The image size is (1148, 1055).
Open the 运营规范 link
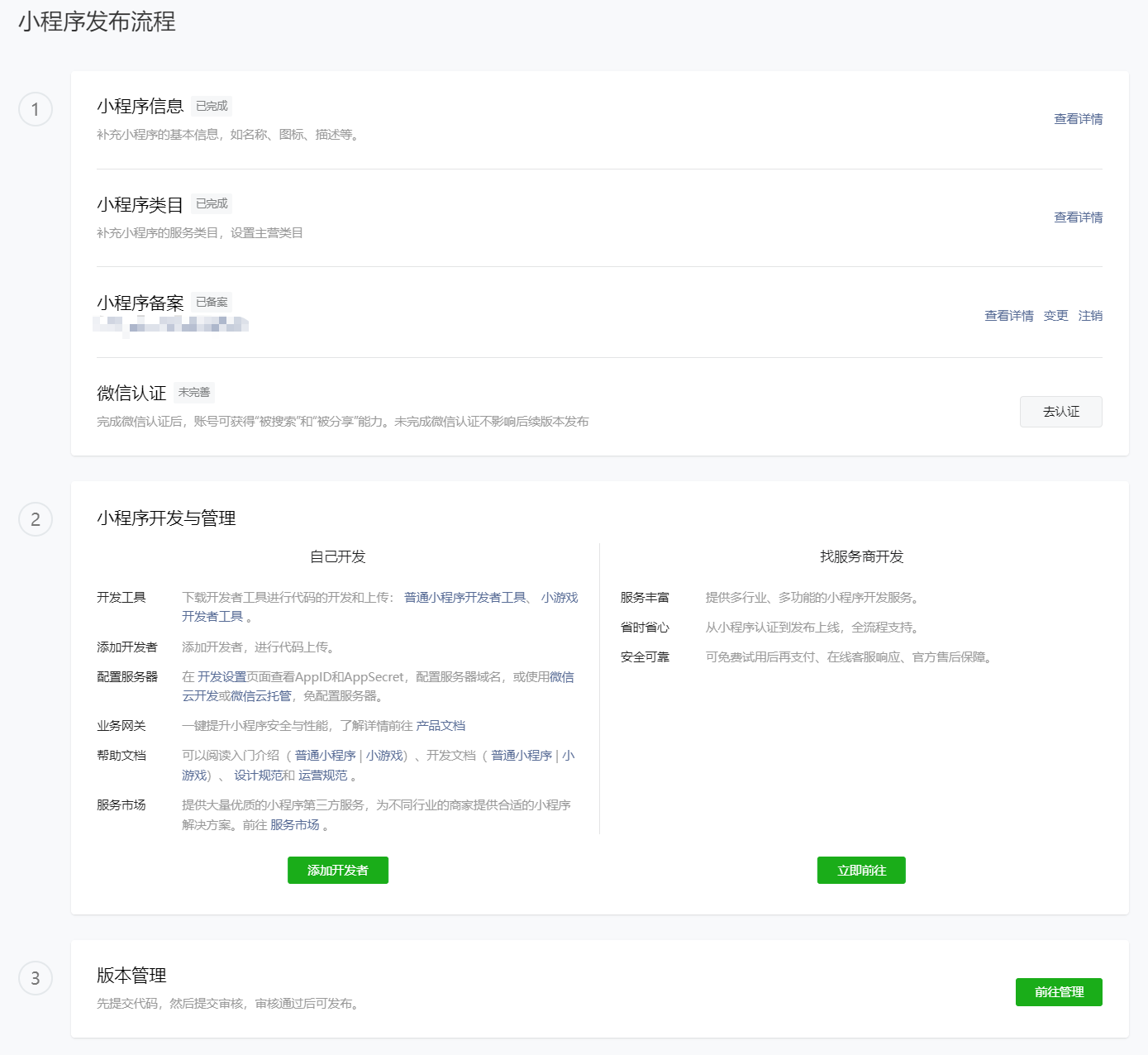coord(322,776)
